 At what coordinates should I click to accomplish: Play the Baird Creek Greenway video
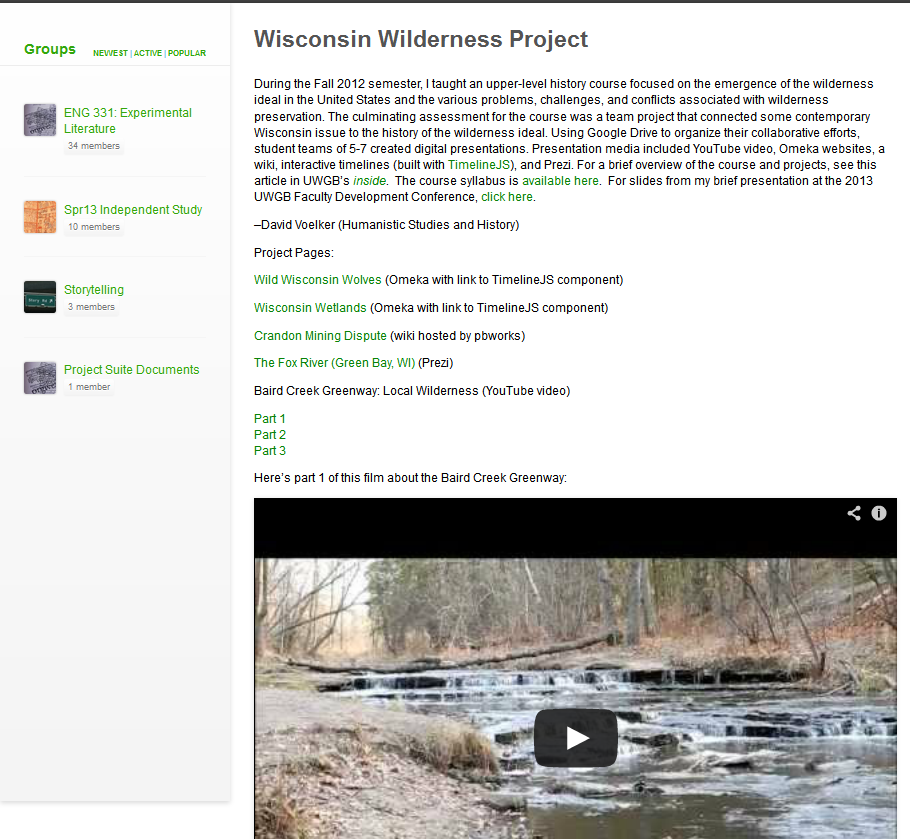pyautogui.click(x=575, y=737)
